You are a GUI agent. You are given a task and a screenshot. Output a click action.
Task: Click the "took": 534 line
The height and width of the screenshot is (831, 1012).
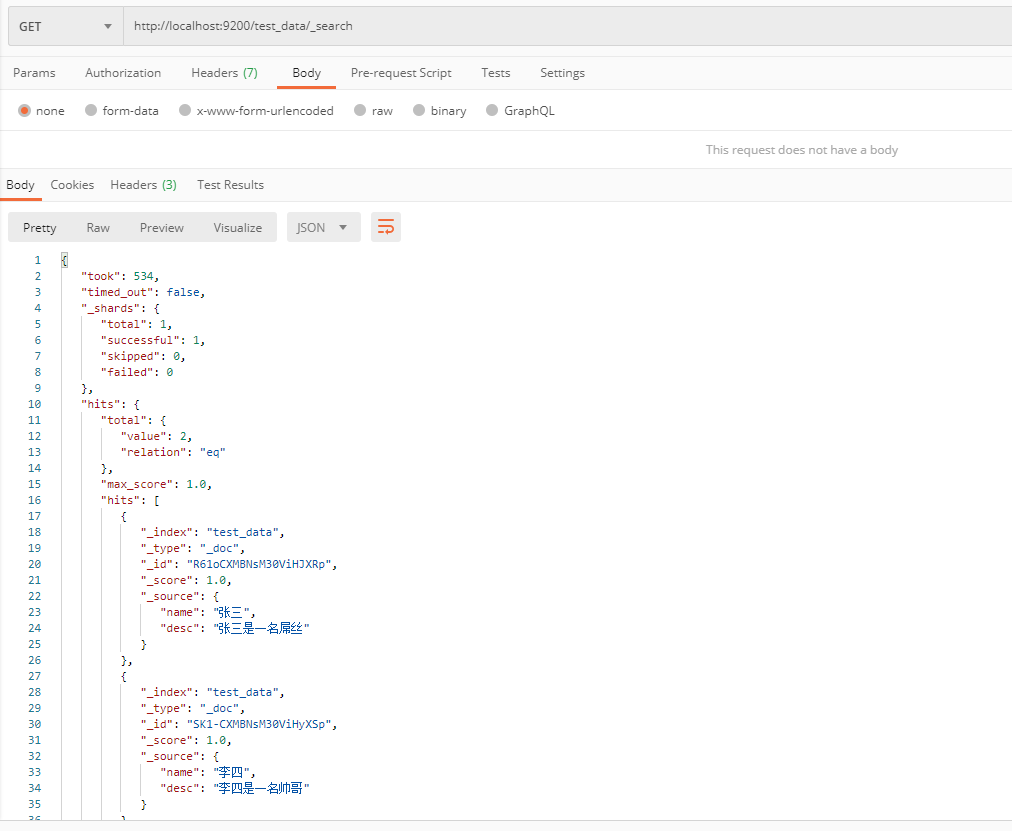click(120, 276)
